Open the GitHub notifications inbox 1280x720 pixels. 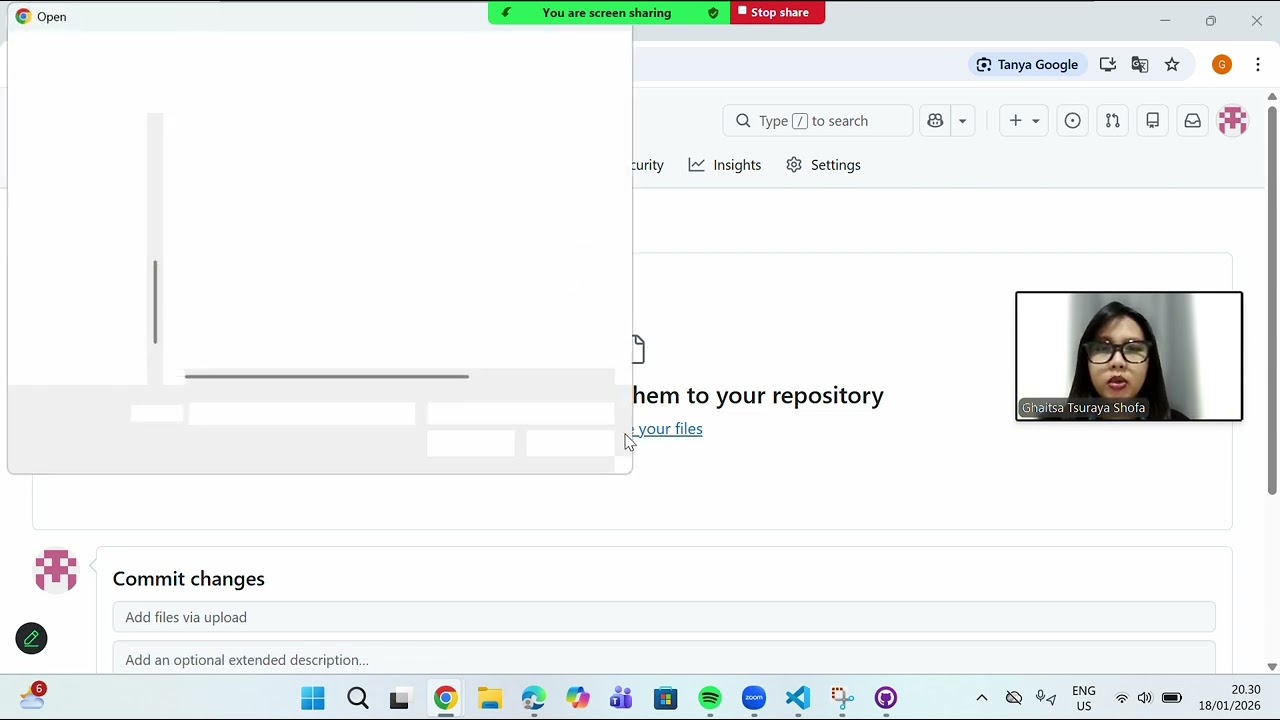(1192, 121)
